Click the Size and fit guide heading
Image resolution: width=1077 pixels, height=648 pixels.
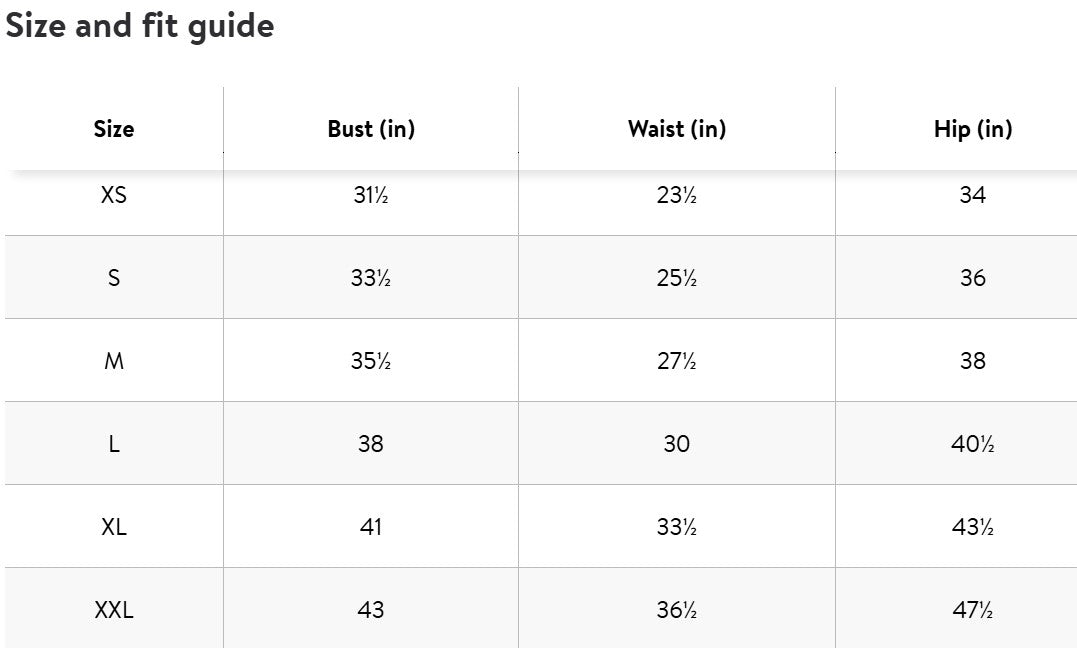(x=140, y=26)
